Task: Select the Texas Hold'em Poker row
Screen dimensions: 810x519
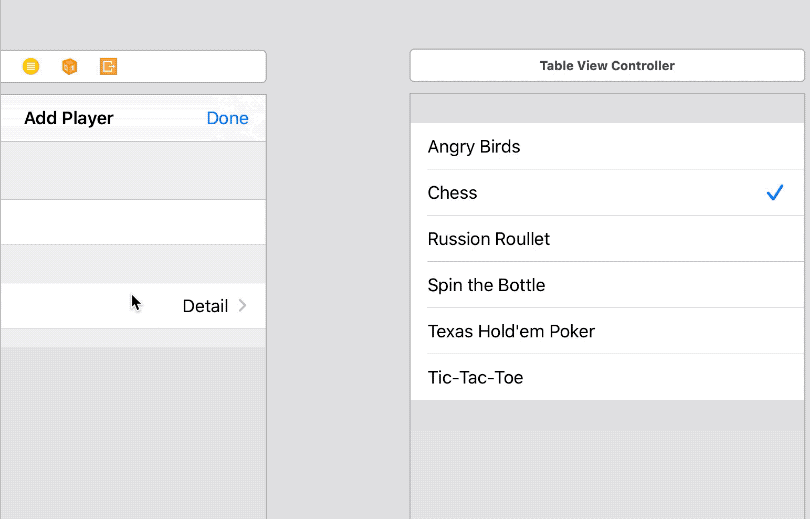Action: coord(608,331)
